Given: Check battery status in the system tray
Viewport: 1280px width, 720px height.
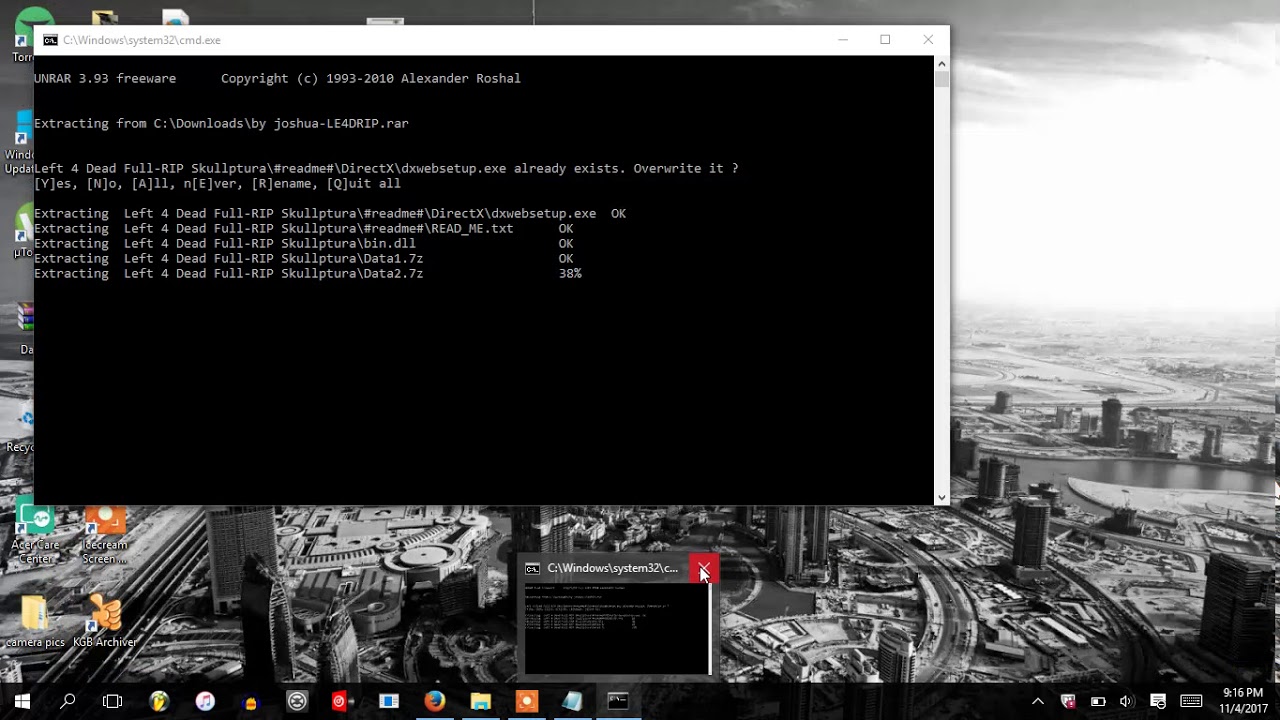Looking at the screenshot, I should point(1097,701).
